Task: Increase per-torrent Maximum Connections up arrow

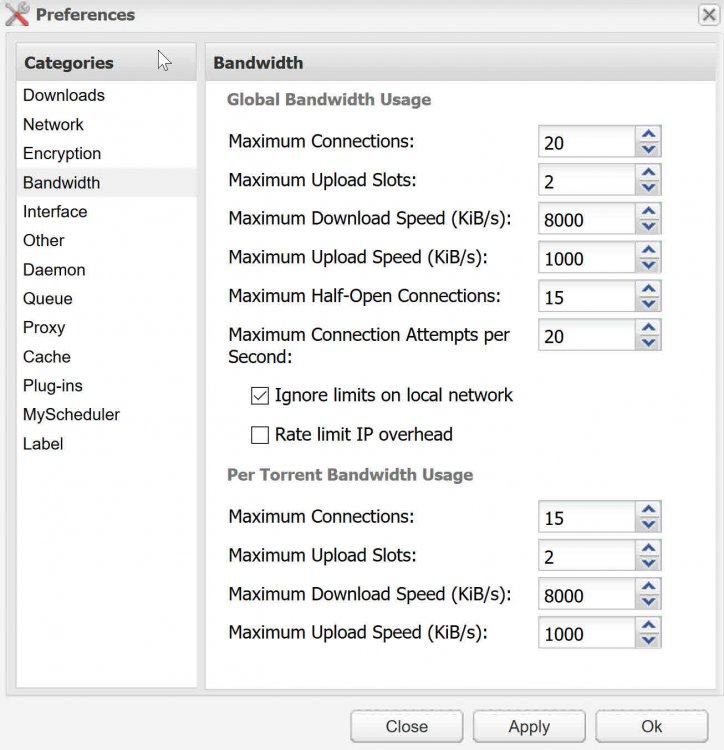Action: pyautogui.click(x=648, y=509)
